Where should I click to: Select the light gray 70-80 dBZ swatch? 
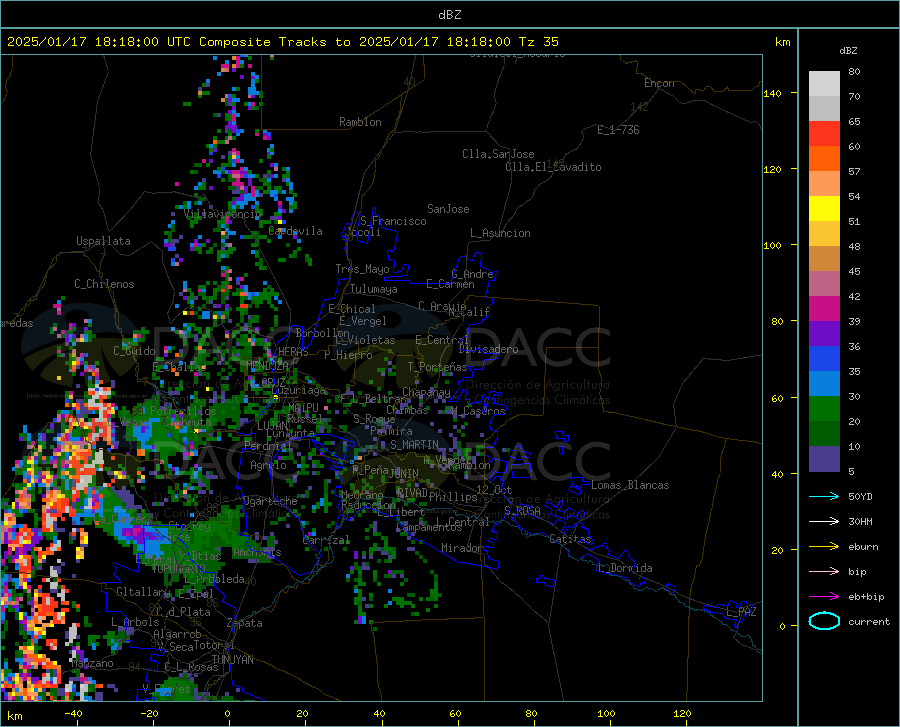click(824, 84)
